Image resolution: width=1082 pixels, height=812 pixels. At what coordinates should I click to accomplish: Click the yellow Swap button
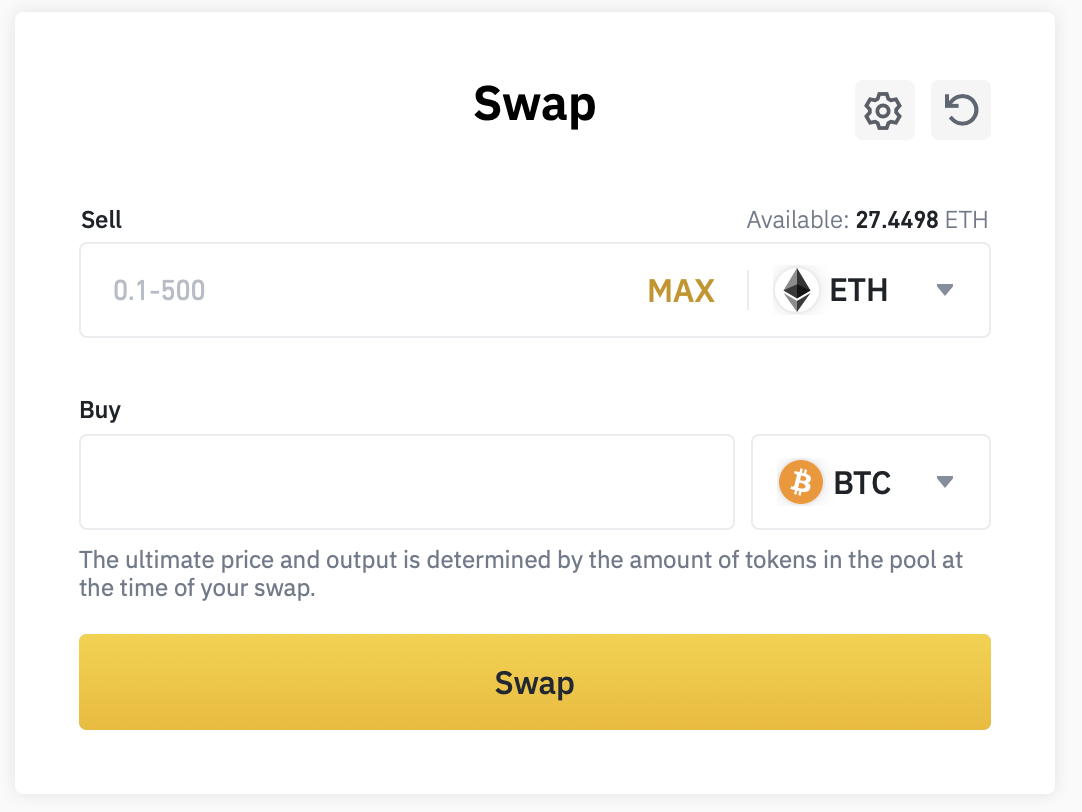click(534, 682)
